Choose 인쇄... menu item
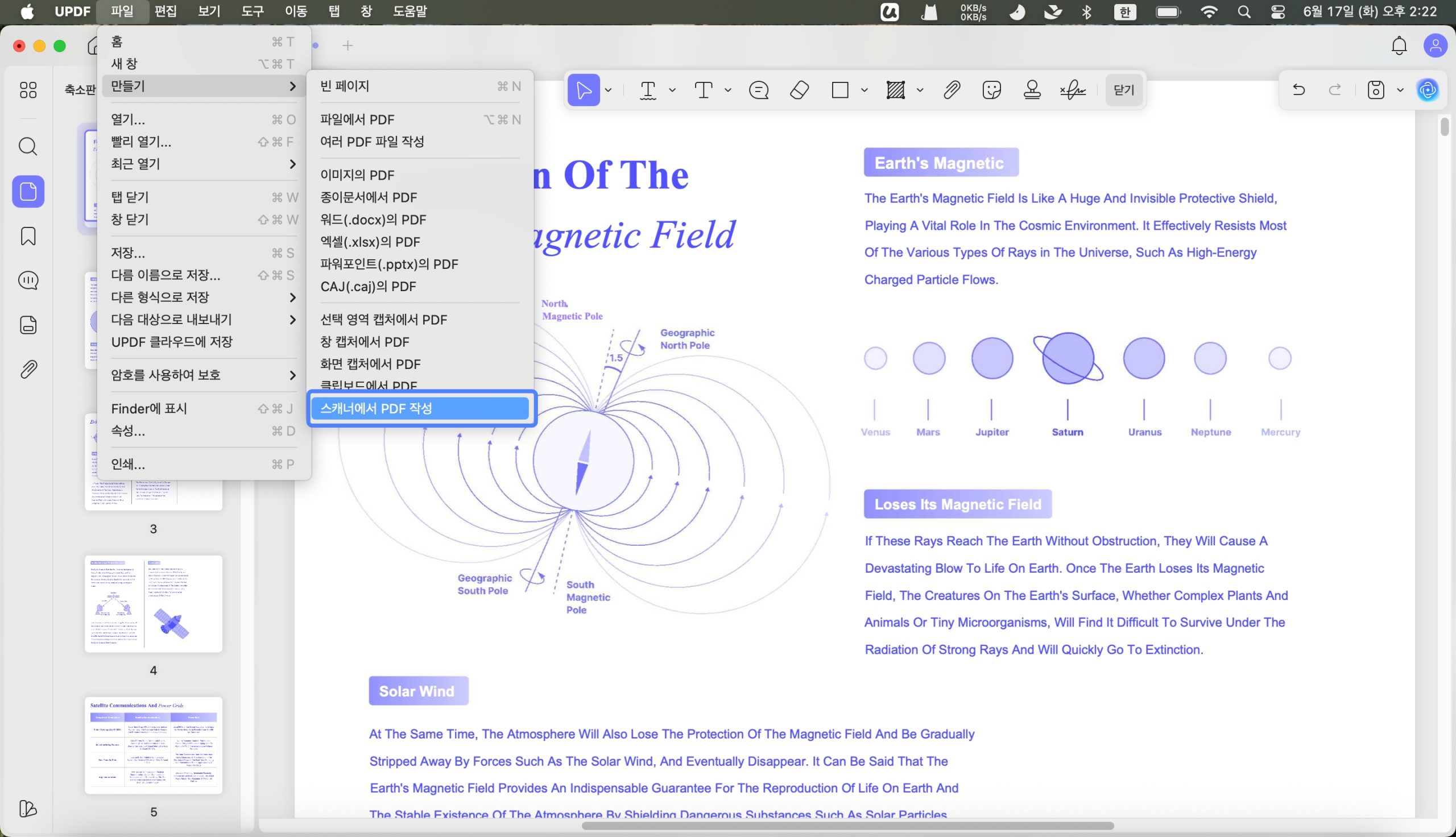 [204, 464]
